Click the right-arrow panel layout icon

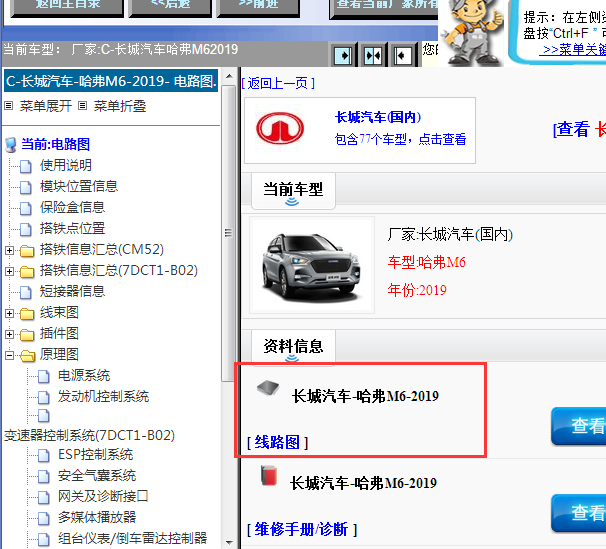(x=344, y=56)
